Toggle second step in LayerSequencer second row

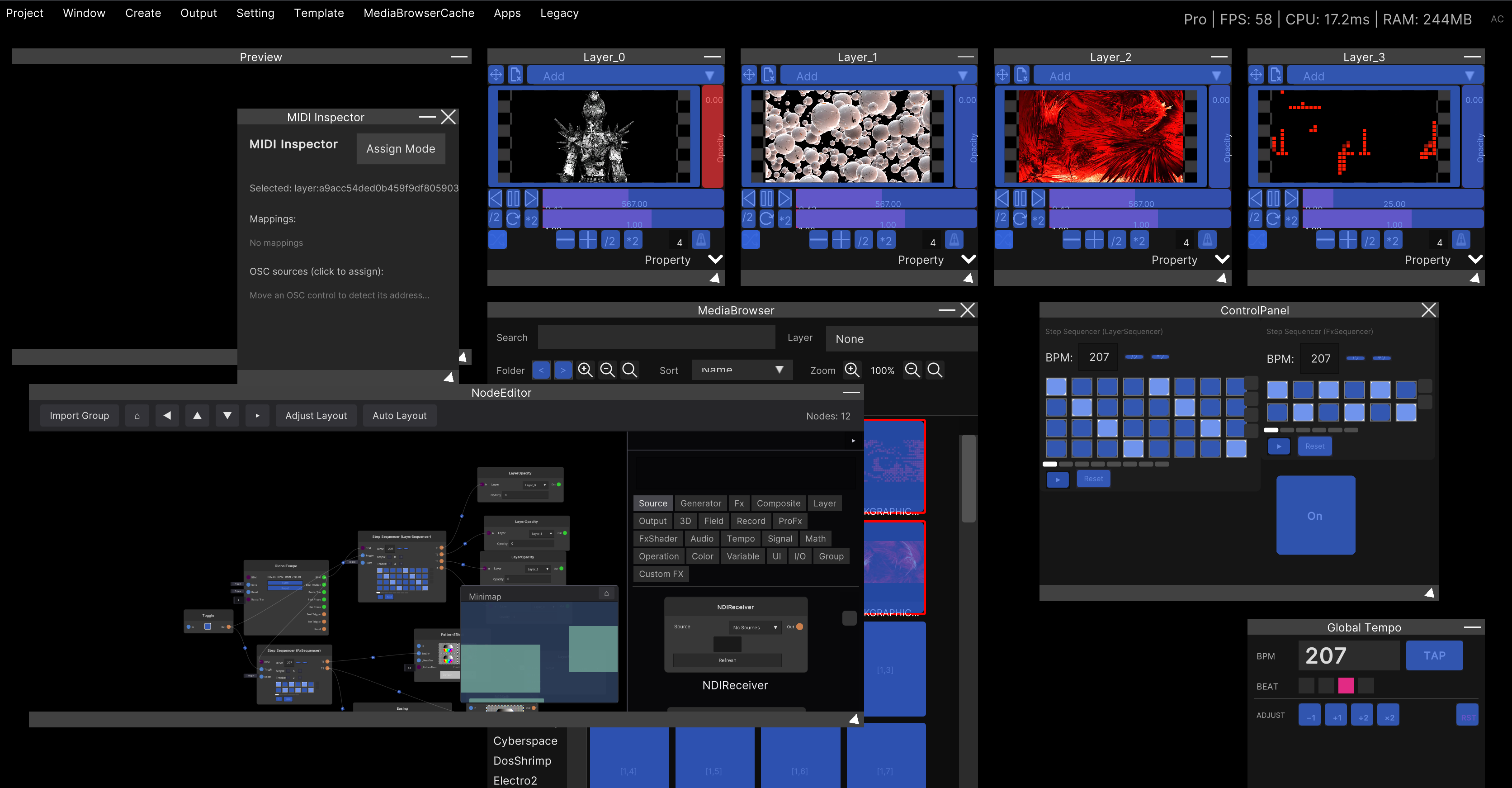[x=1082, y=408]
